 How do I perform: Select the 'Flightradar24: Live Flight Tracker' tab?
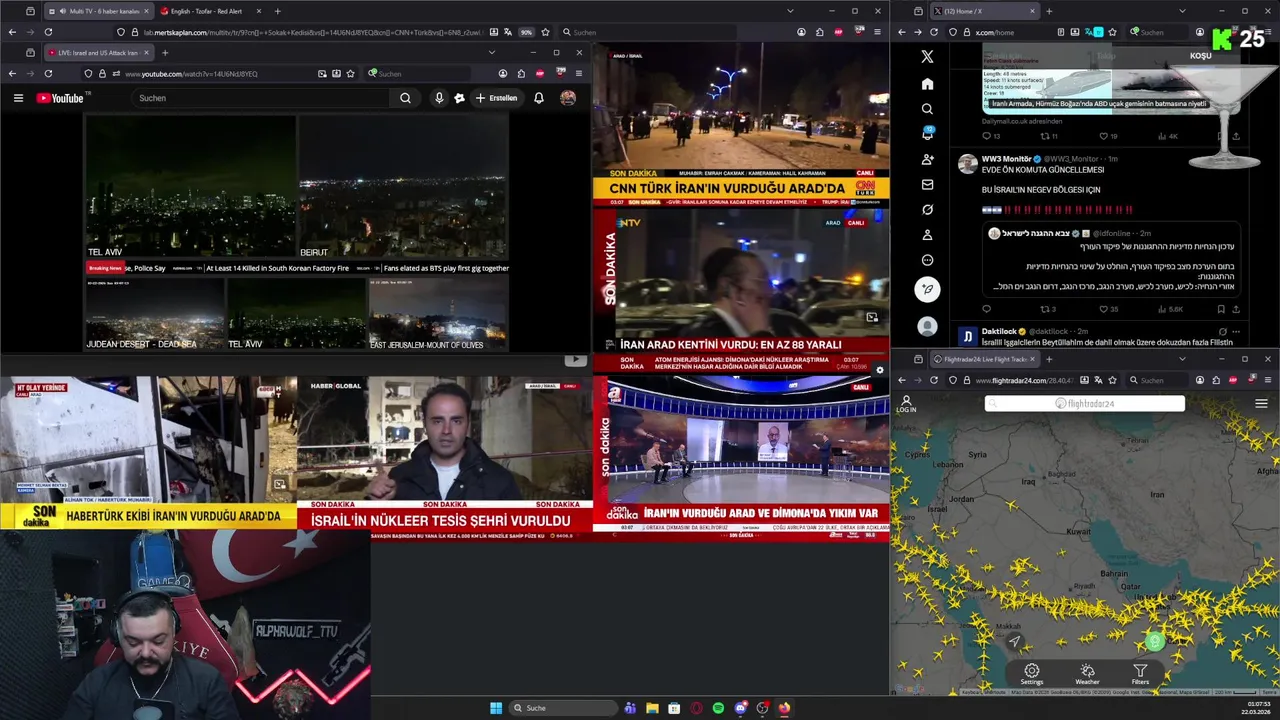click(986, 359)
